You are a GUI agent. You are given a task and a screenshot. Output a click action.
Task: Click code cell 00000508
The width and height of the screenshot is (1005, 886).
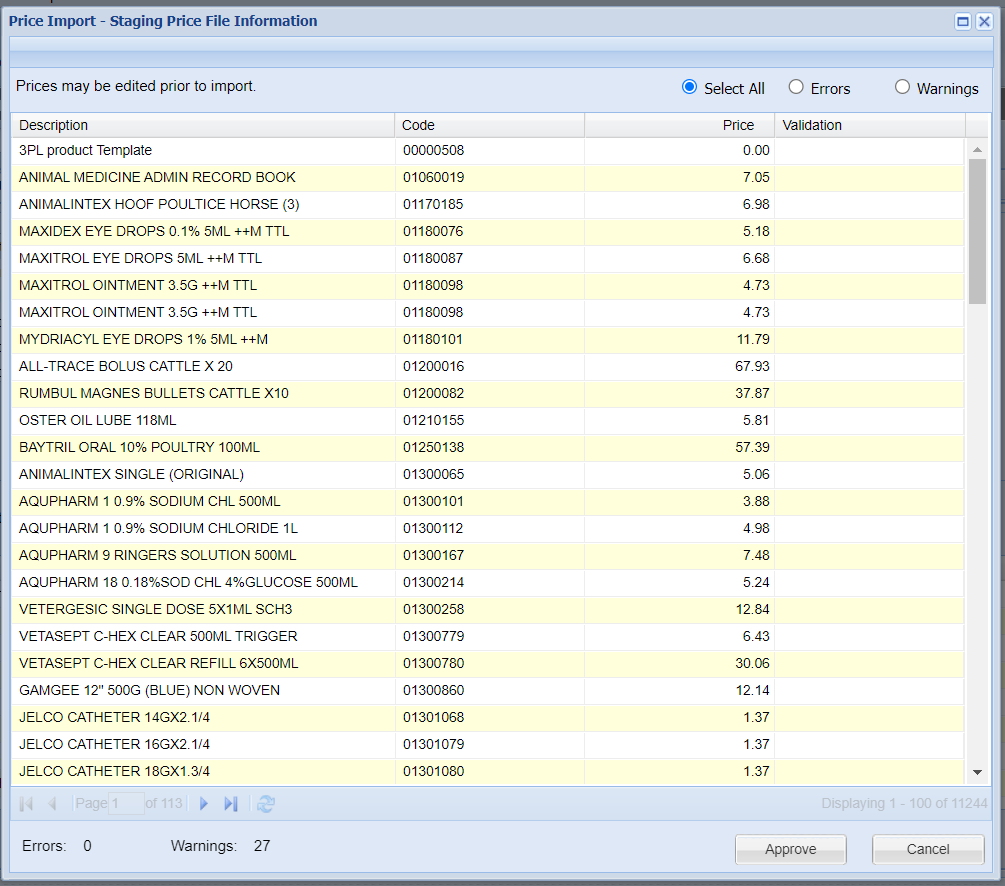[490, 151]
